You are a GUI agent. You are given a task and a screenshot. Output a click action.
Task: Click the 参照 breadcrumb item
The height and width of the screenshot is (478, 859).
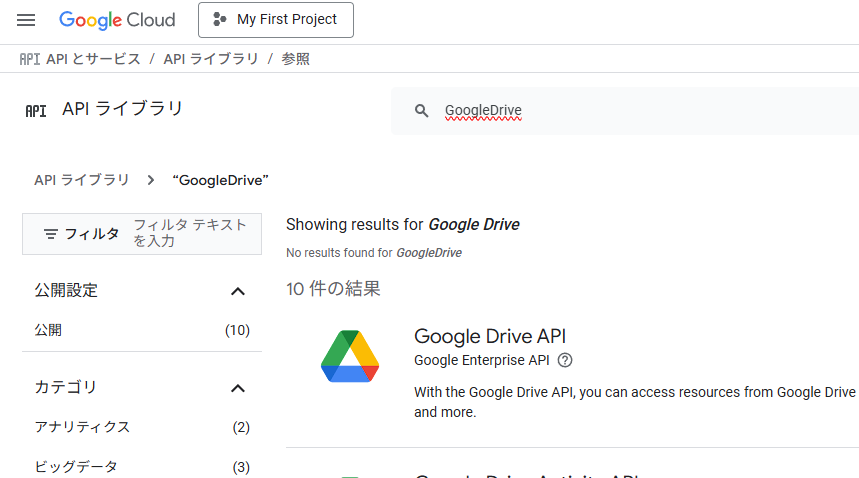(x=296, y=59)
